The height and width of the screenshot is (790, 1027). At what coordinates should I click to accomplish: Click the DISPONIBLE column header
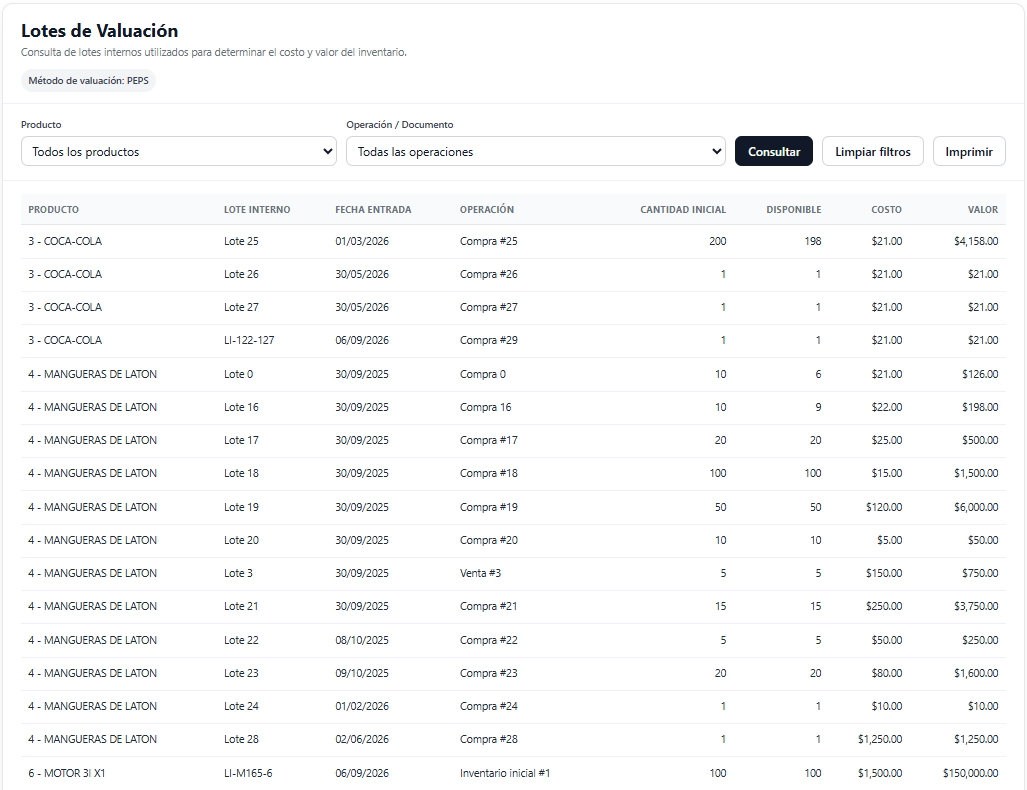pyautogui.click(x=794, y=210)
